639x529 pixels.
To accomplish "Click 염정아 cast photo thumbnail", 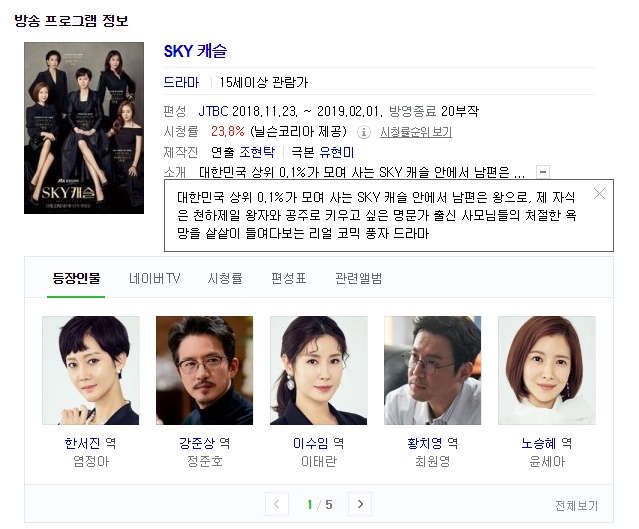I will click(x=91, y=370).
